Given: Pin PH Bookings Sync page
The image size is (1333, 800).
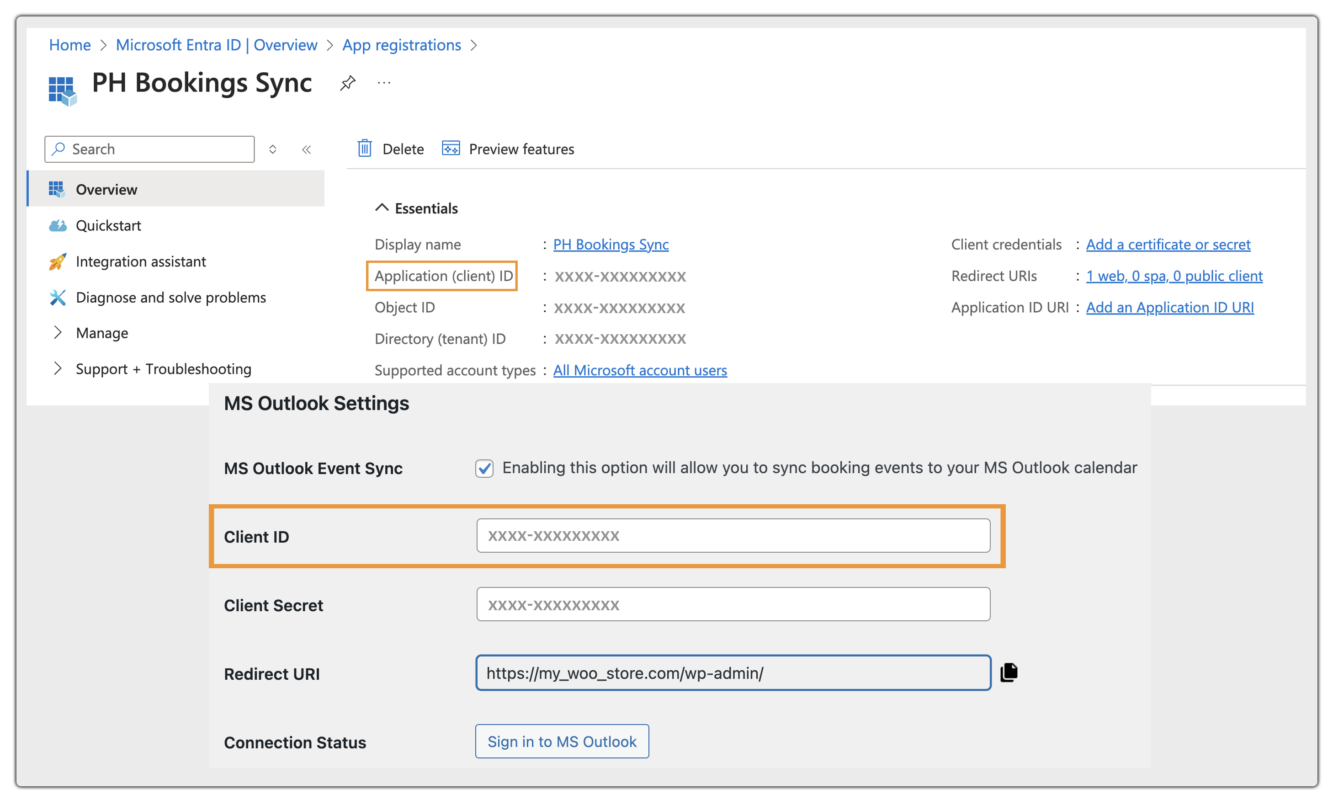Looking at the screenshot, I should pyautogui.click(x=347, y=83).
